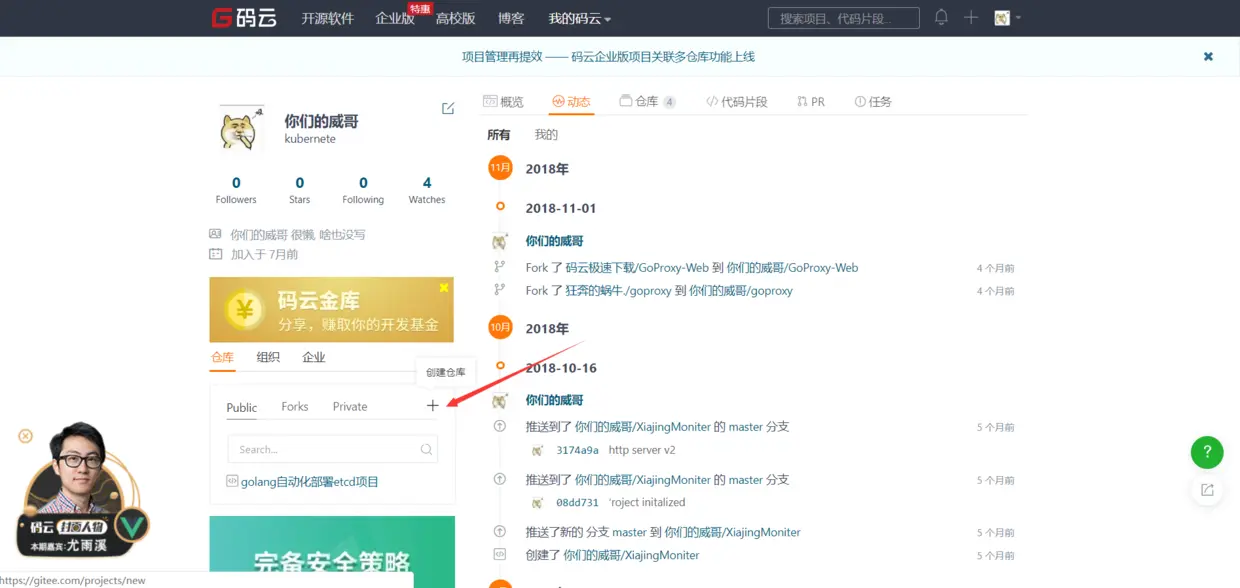Open the 码云封面人物 尤雨溪 floating card
1240x588 pixels.
85,490
